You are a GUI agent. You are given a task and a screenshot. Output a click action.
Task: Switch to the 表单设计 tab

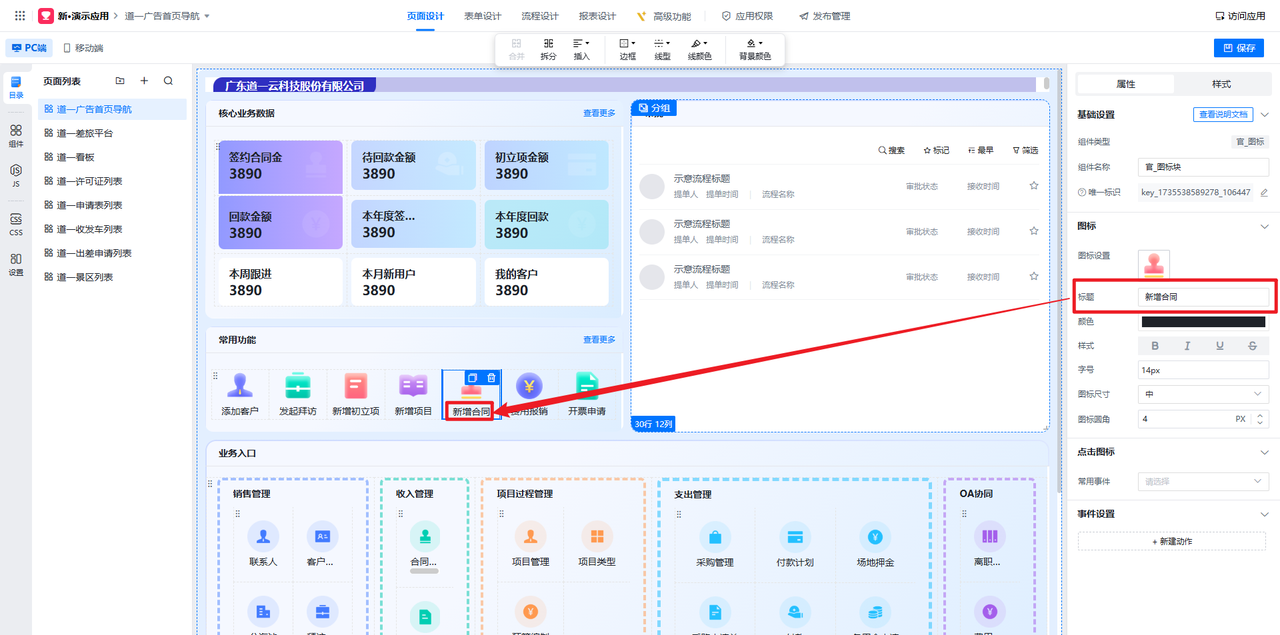click(482, 16)
